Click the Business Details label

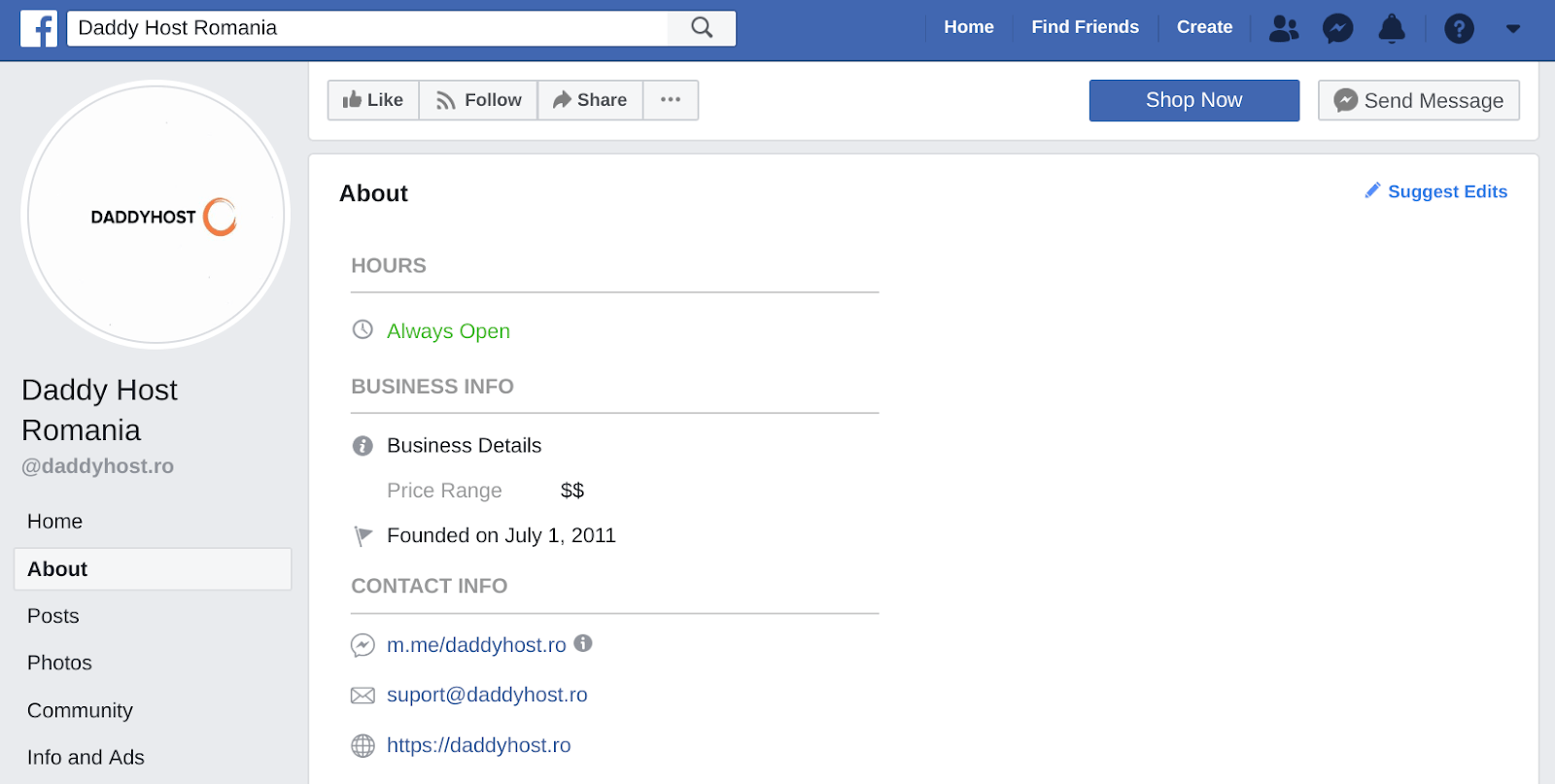point(464,446)
